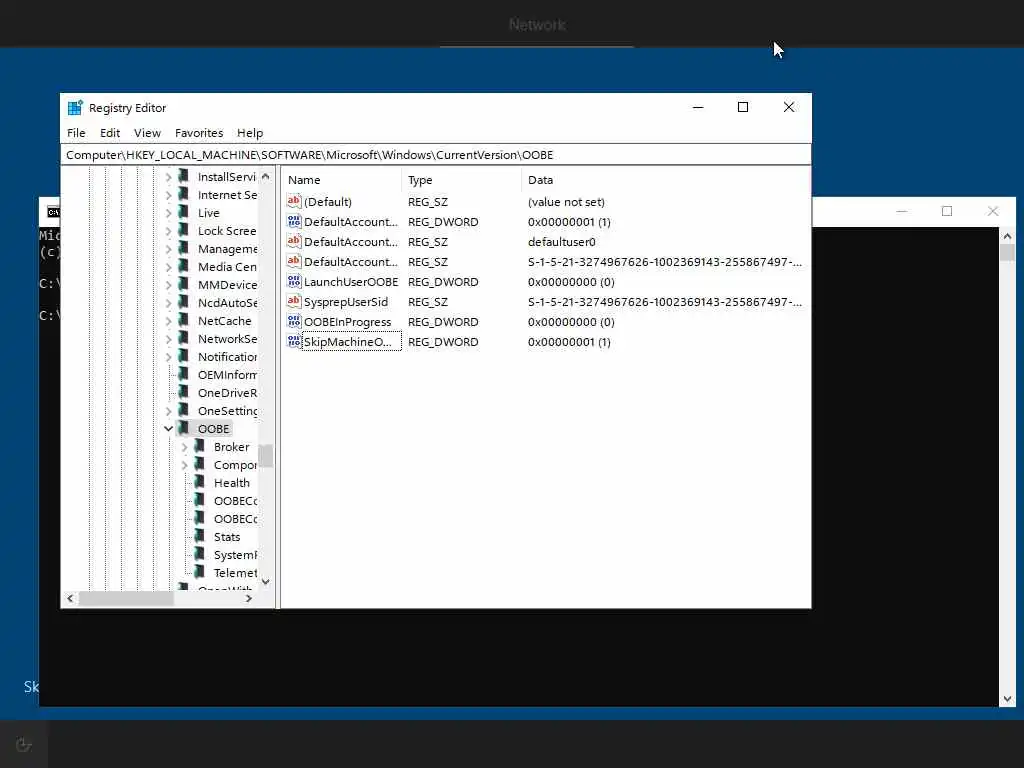
Task: Select the LaunchUserOOBE DWORD icon
Action: tap(294, 281)
